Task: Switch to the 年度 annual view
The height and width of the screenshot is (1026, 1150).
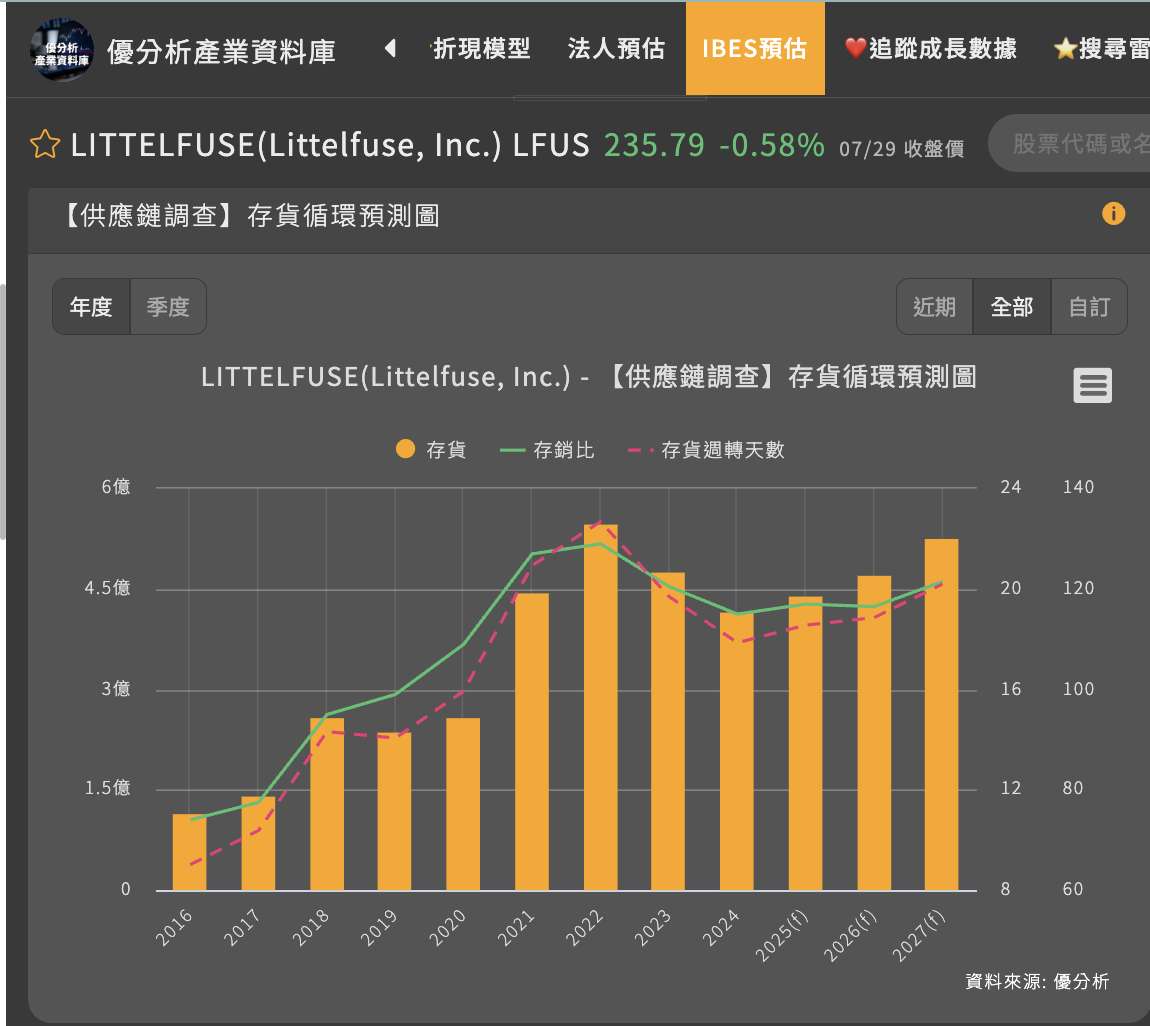Action: coord(91,307)
